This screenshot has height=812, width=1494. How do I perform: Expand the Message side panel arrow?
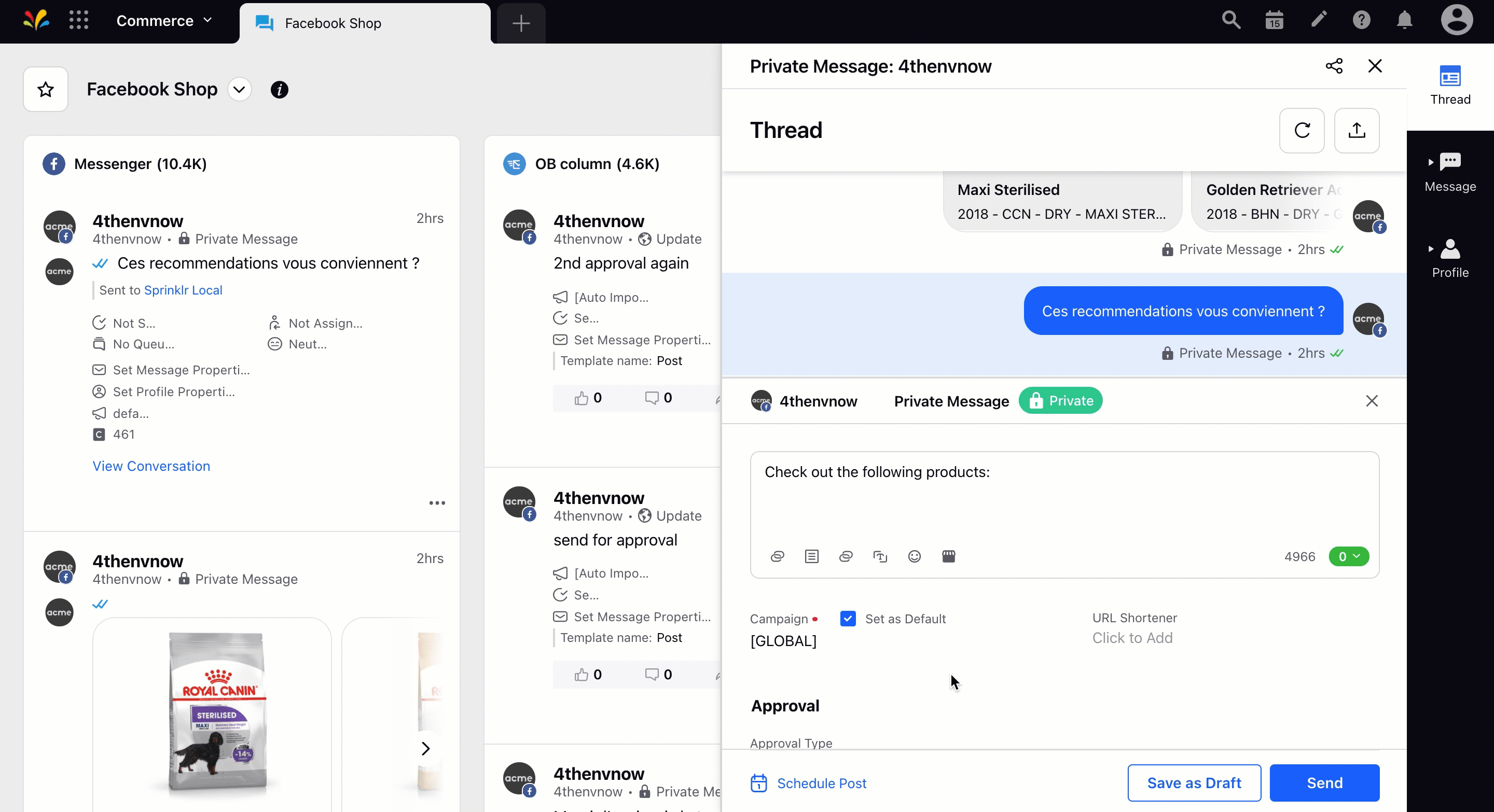[1430, 162]
